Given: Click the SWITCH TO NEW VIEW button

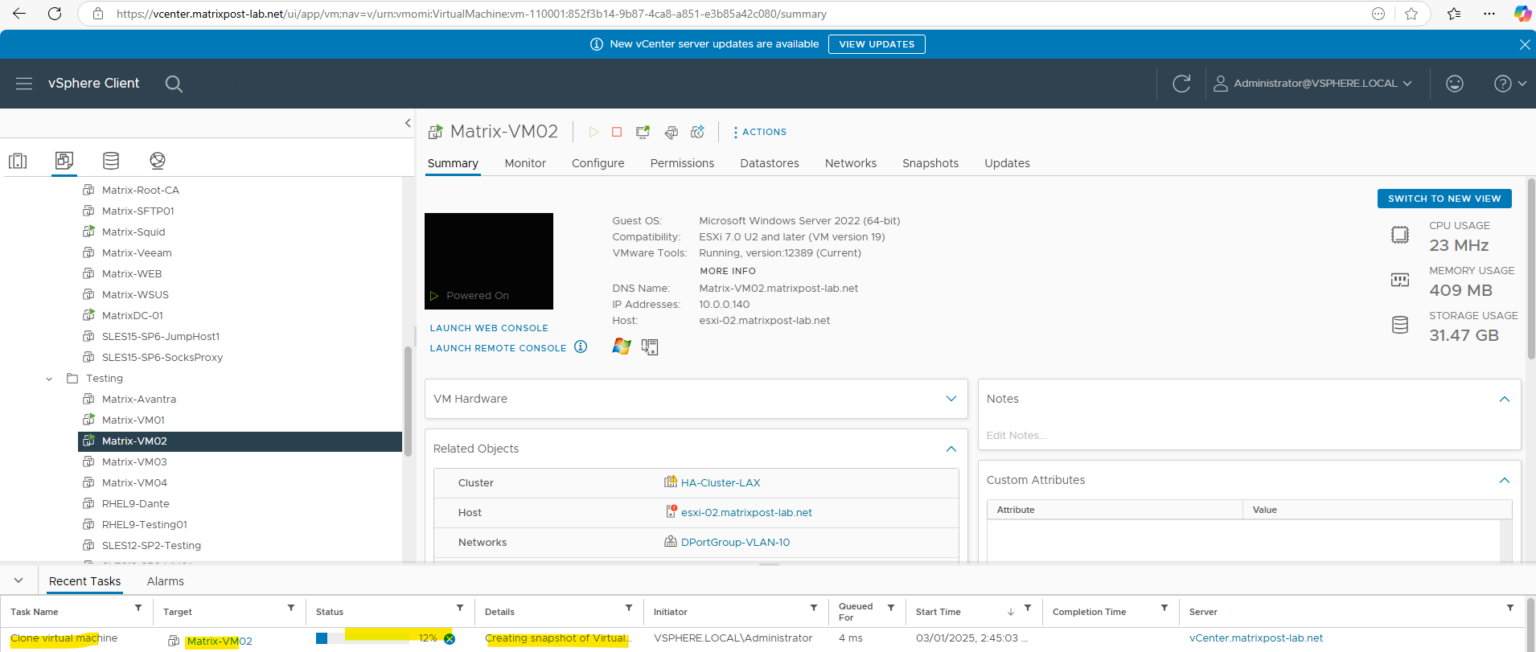Looking at the screenshot, I should 1444,198.
